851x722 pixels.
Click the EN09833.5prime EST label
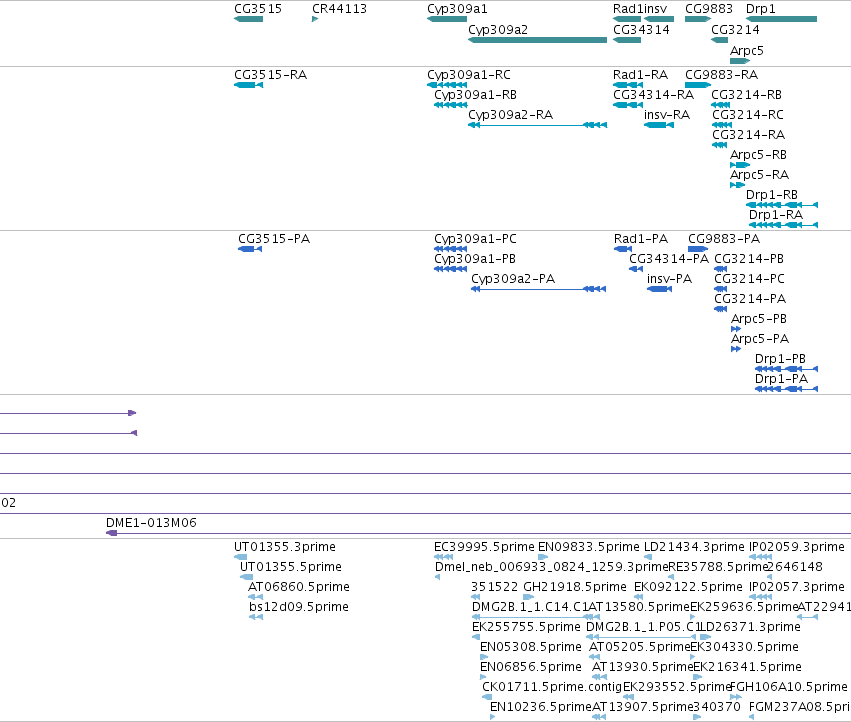click(588, 547)
